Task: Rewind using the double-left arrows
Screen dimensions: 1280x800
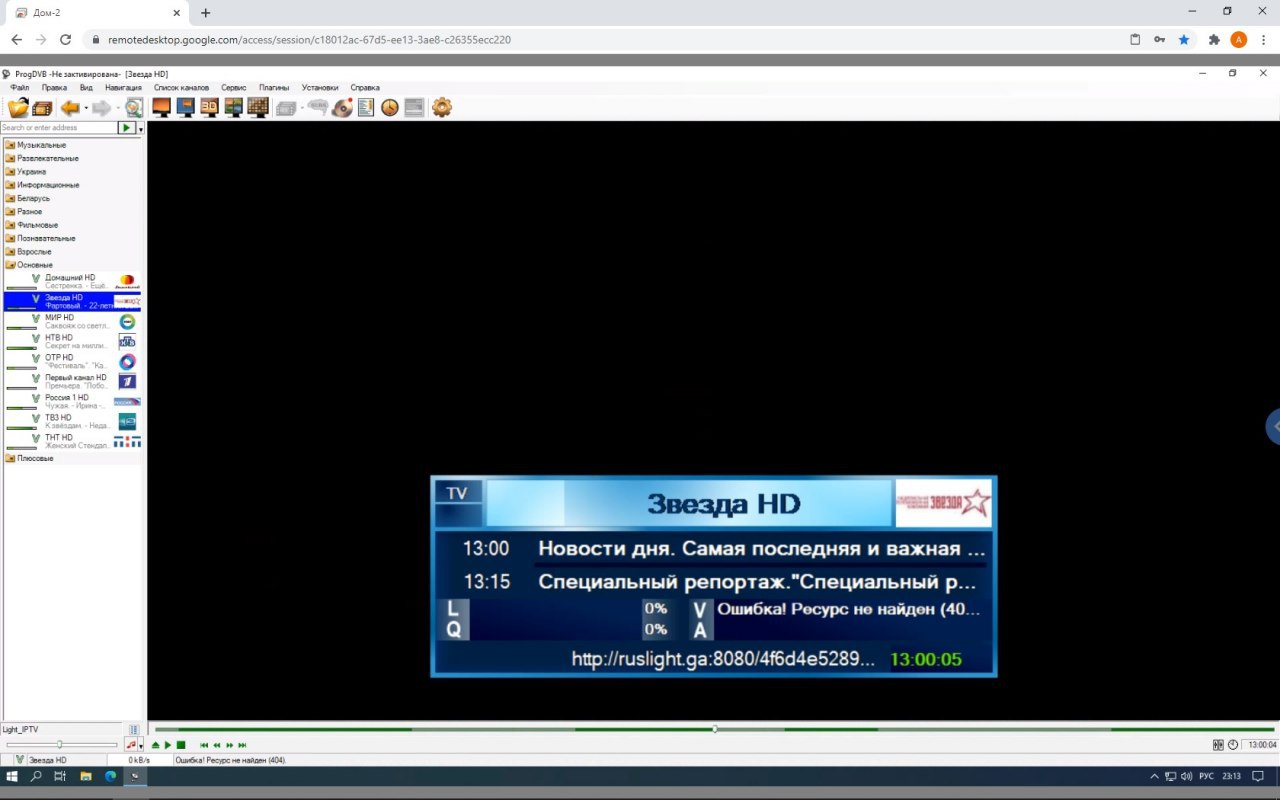Action: coord(217,745)
